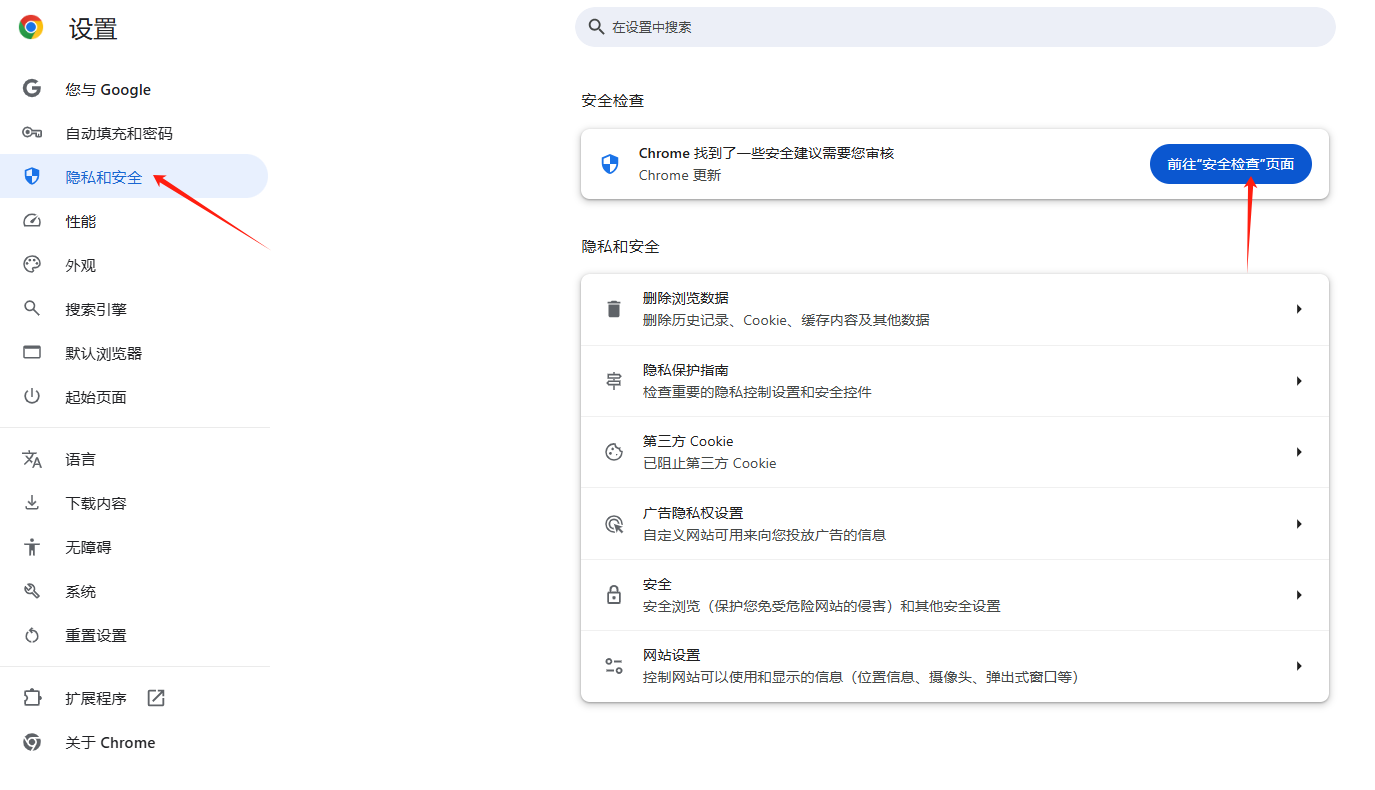The height and width of the screenshot is (790, 1375).
Task: Click the palette icon for 外观
Action: (32, 265)
